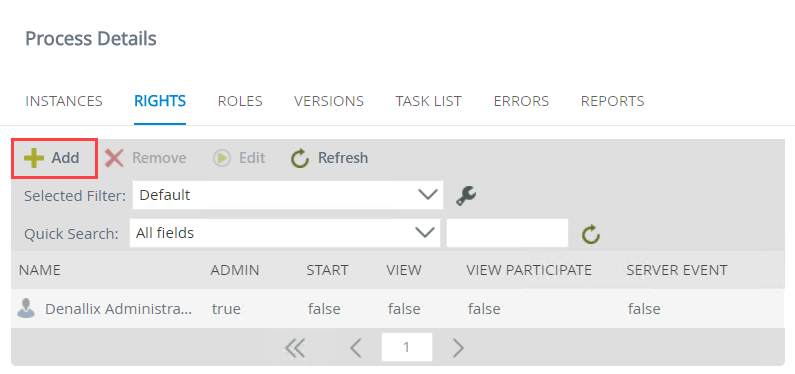Open the Roles tab

point(240,101)
